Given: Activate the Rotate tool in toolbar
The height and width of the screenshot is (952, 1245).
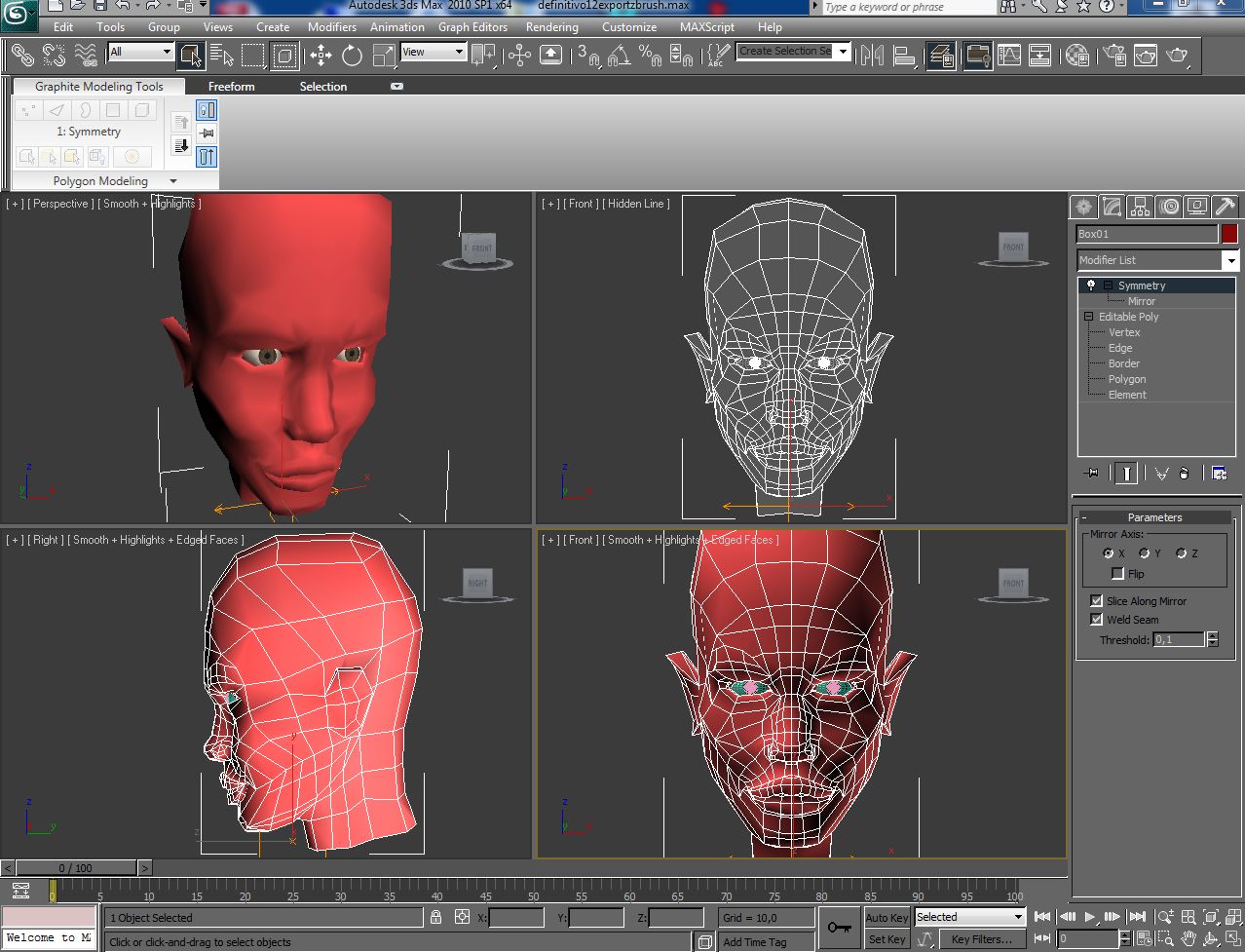Looking at the screenshot, I should click(x=352, y=56).
